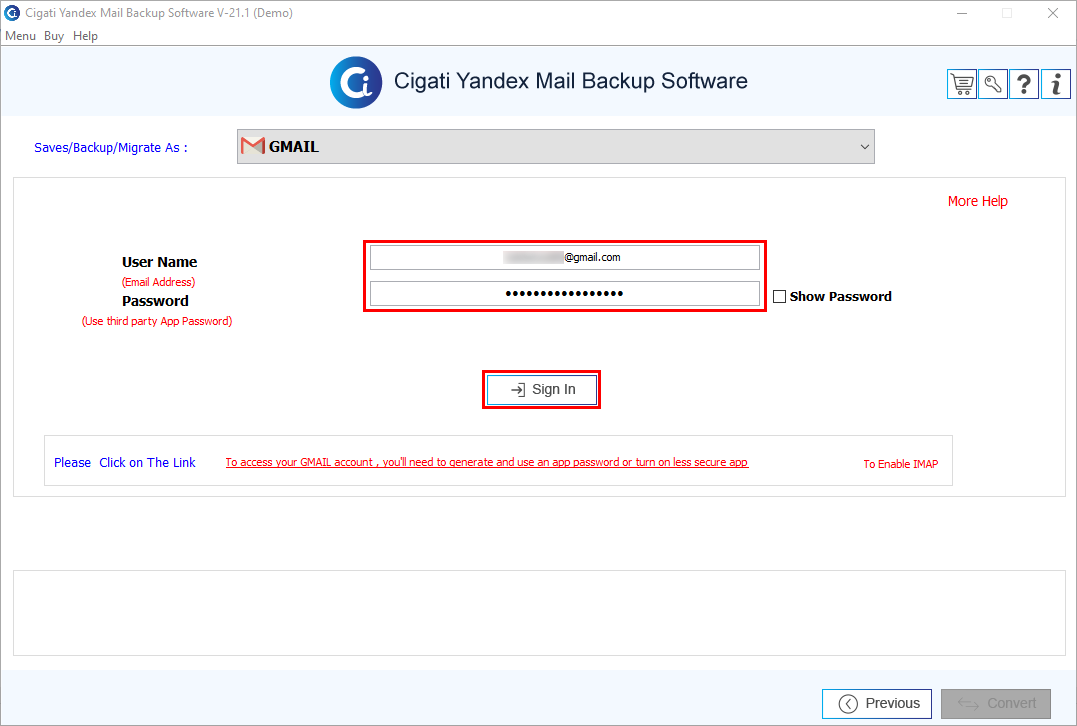Click the Sign In button
The height and width of the screenshot is (726, 1077).
coord(542,389)
